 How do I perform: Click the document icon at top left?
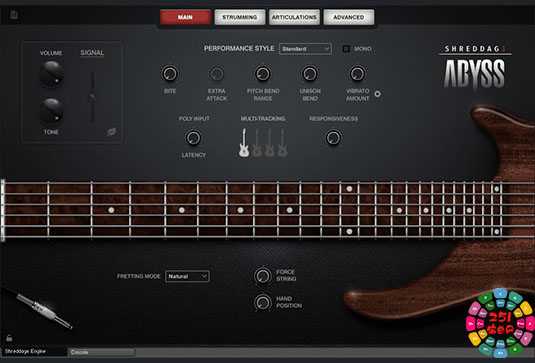click(x=14, y=15)
